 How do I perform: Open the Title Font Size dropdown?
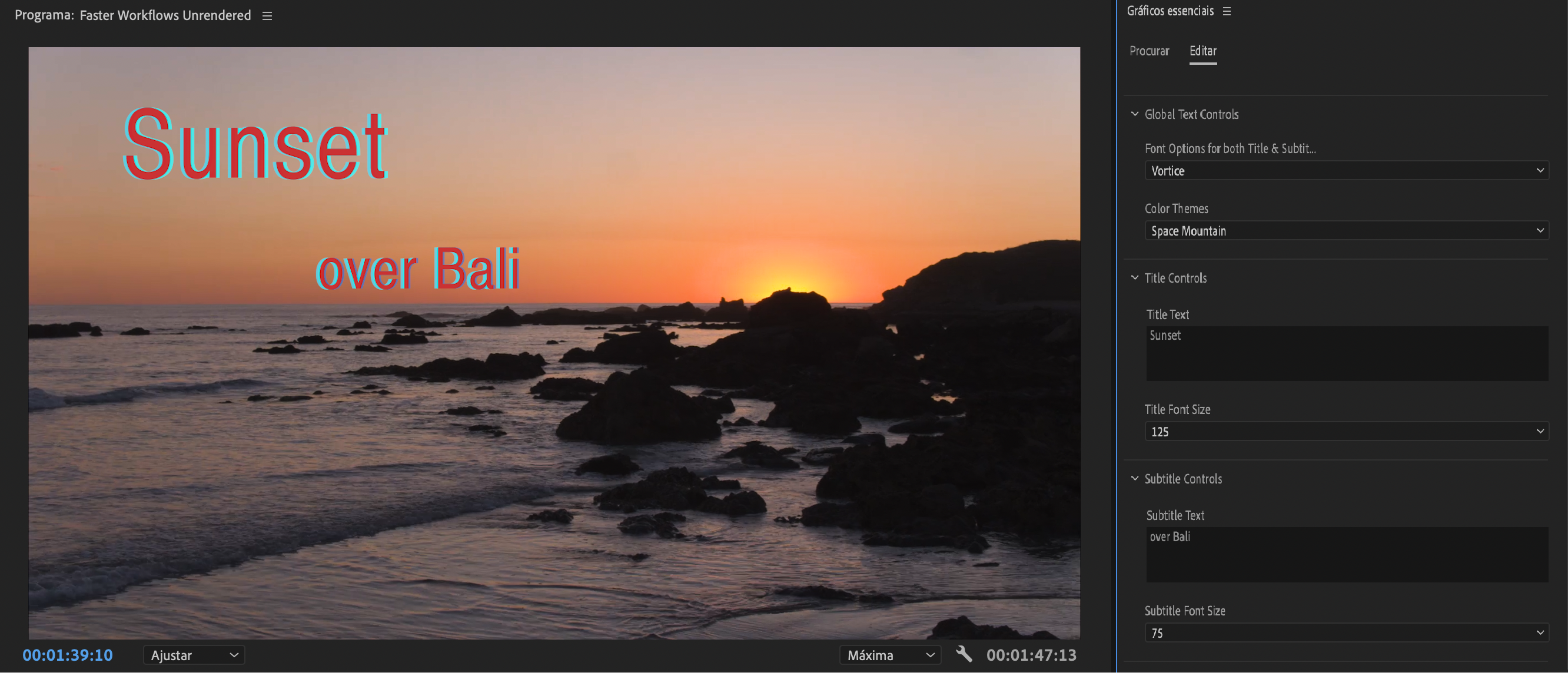(1346, 432)
